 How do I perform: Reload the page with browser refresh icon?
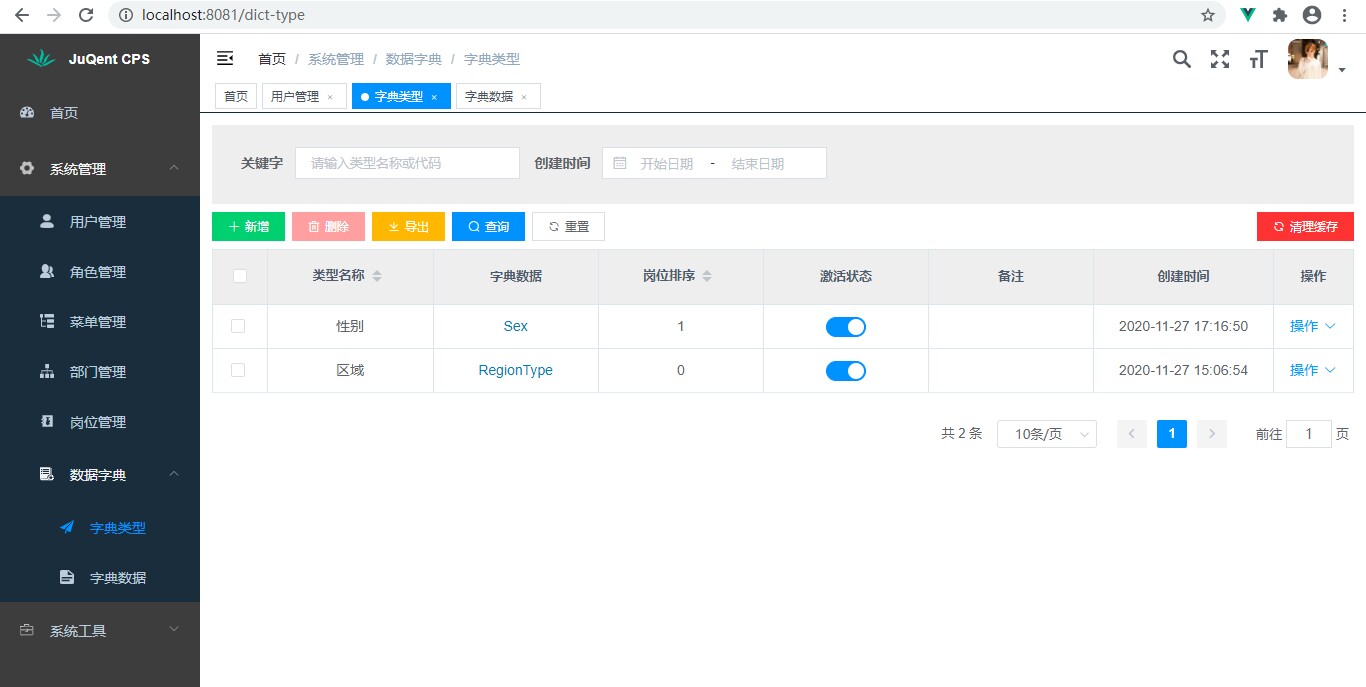87,15
